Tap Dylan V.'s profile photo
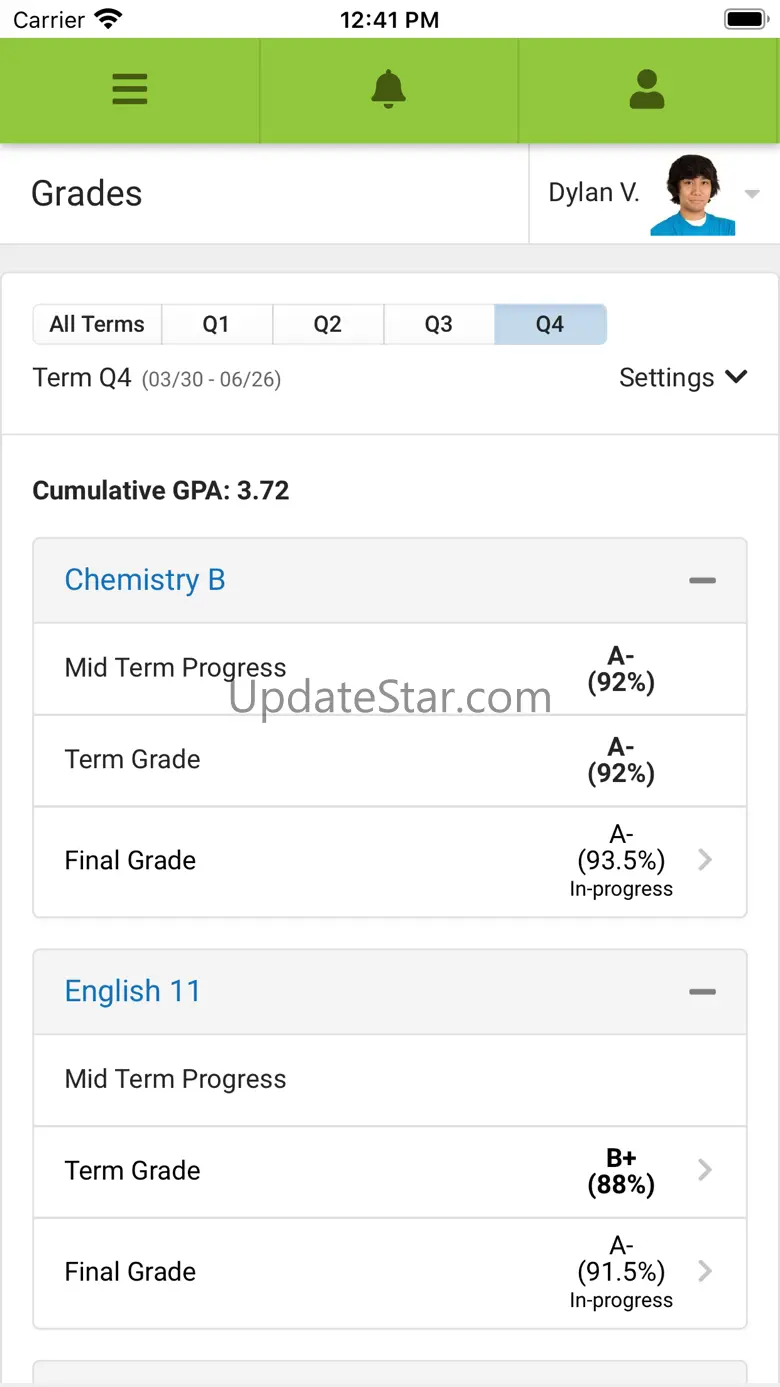The width and height of the screenshot is (780, 1387). [693, 195]
